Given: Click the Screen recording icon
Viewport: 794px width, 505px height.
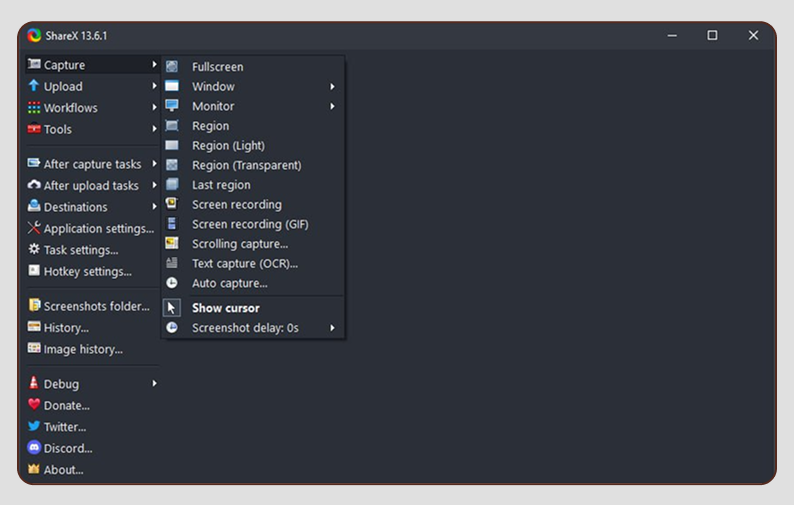Looking at the screenshot, I should point(172,204).
